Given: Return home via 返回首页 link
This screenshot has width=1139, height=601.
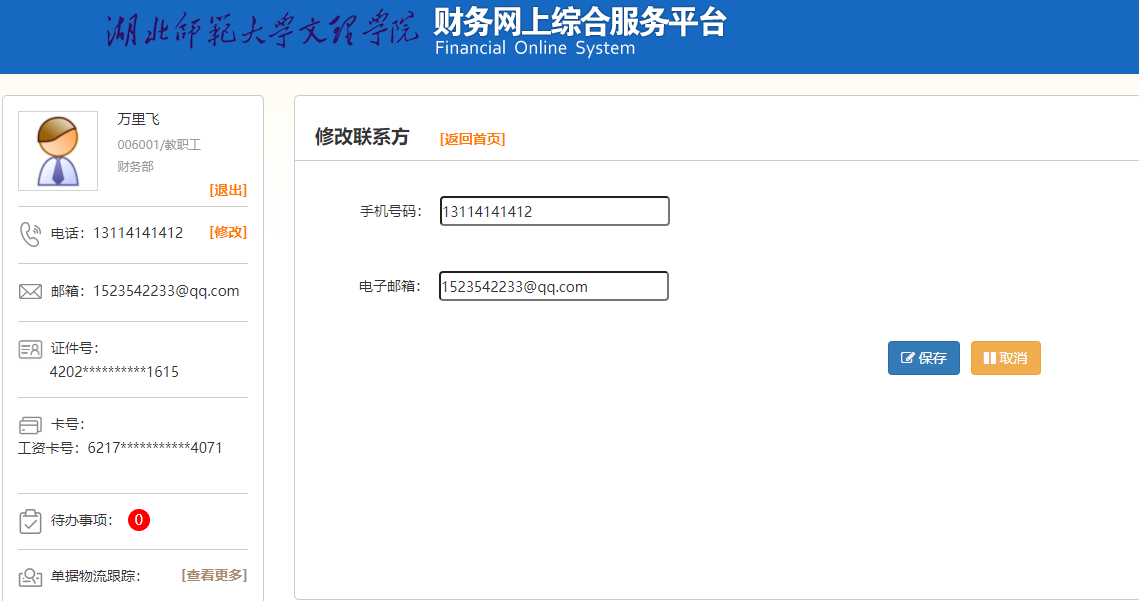Looking at the screenshot, I should point(472,139).
